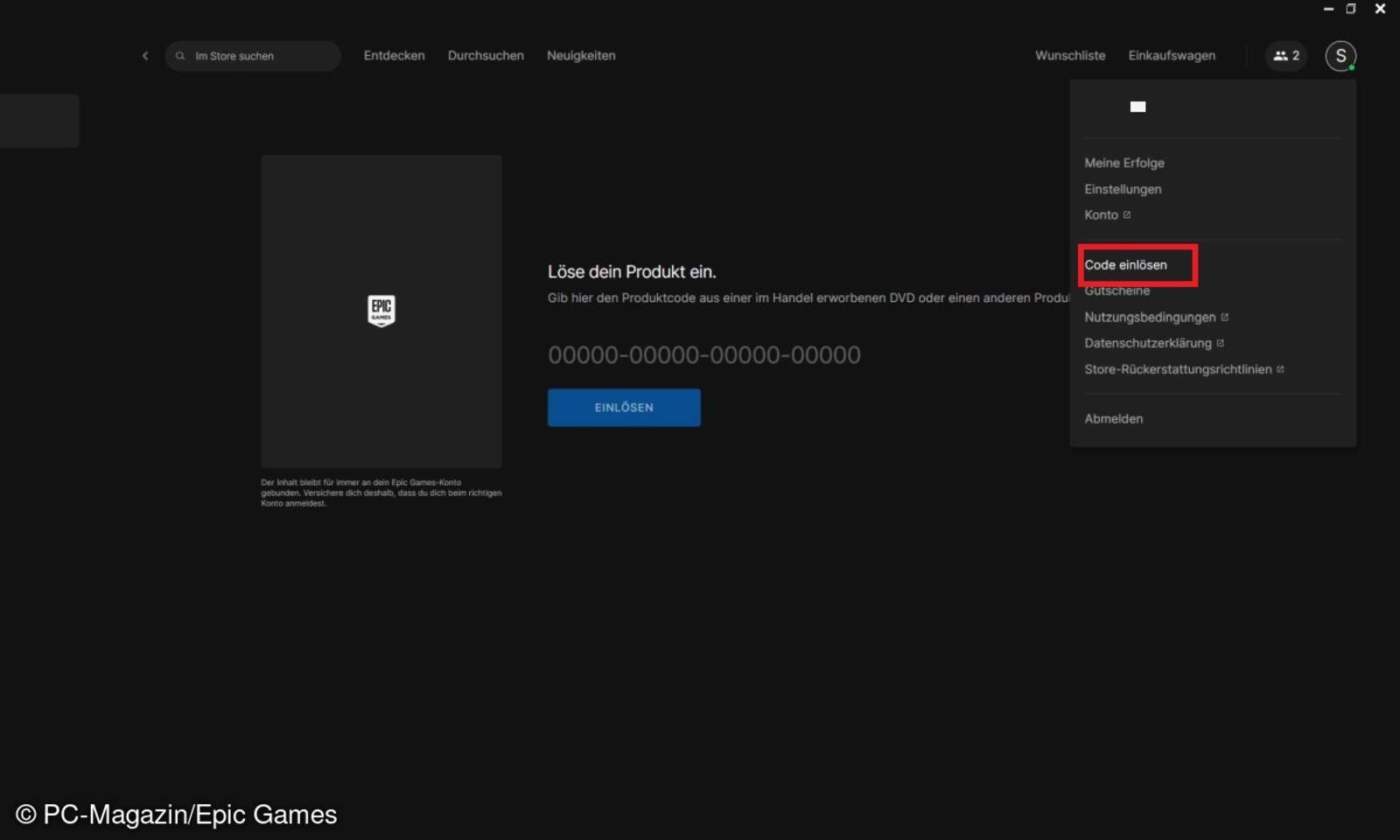Image resolution: width=1400 pixels, height=840 pixels.
Task: Click the product code input field
Action: coord(703,354)
